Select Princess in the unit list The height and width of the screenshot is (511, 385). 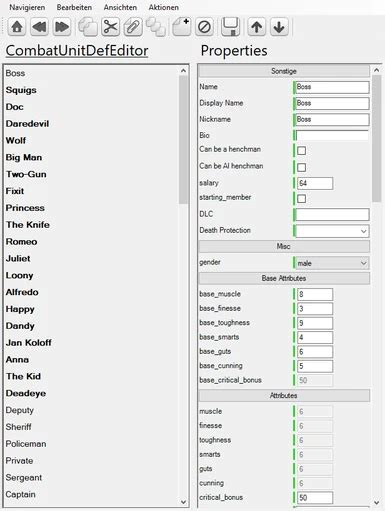click(x=25, y=208)
